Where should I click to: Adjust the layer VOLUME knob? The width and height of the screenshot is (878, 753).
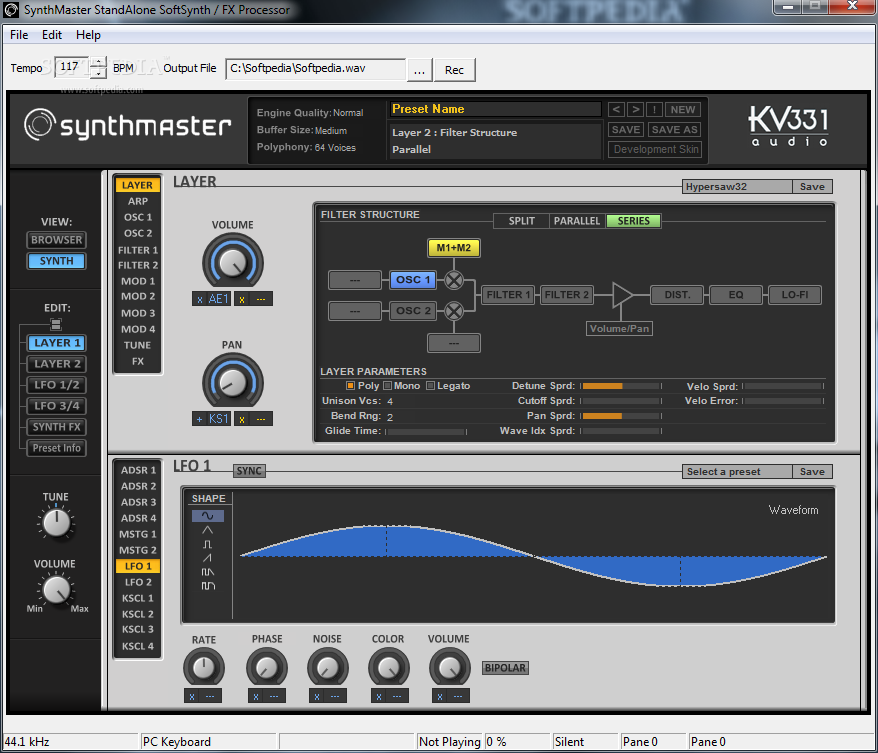(232, 262)
